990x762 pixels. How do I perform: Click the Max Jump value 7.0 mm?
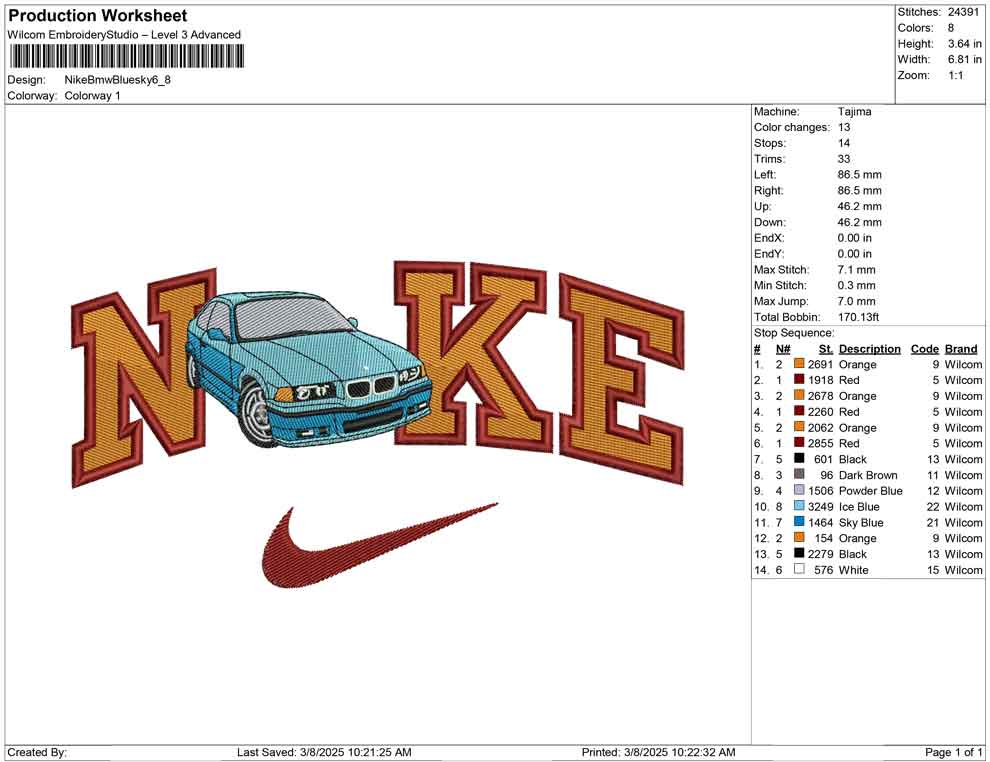[x=856, y=301]
